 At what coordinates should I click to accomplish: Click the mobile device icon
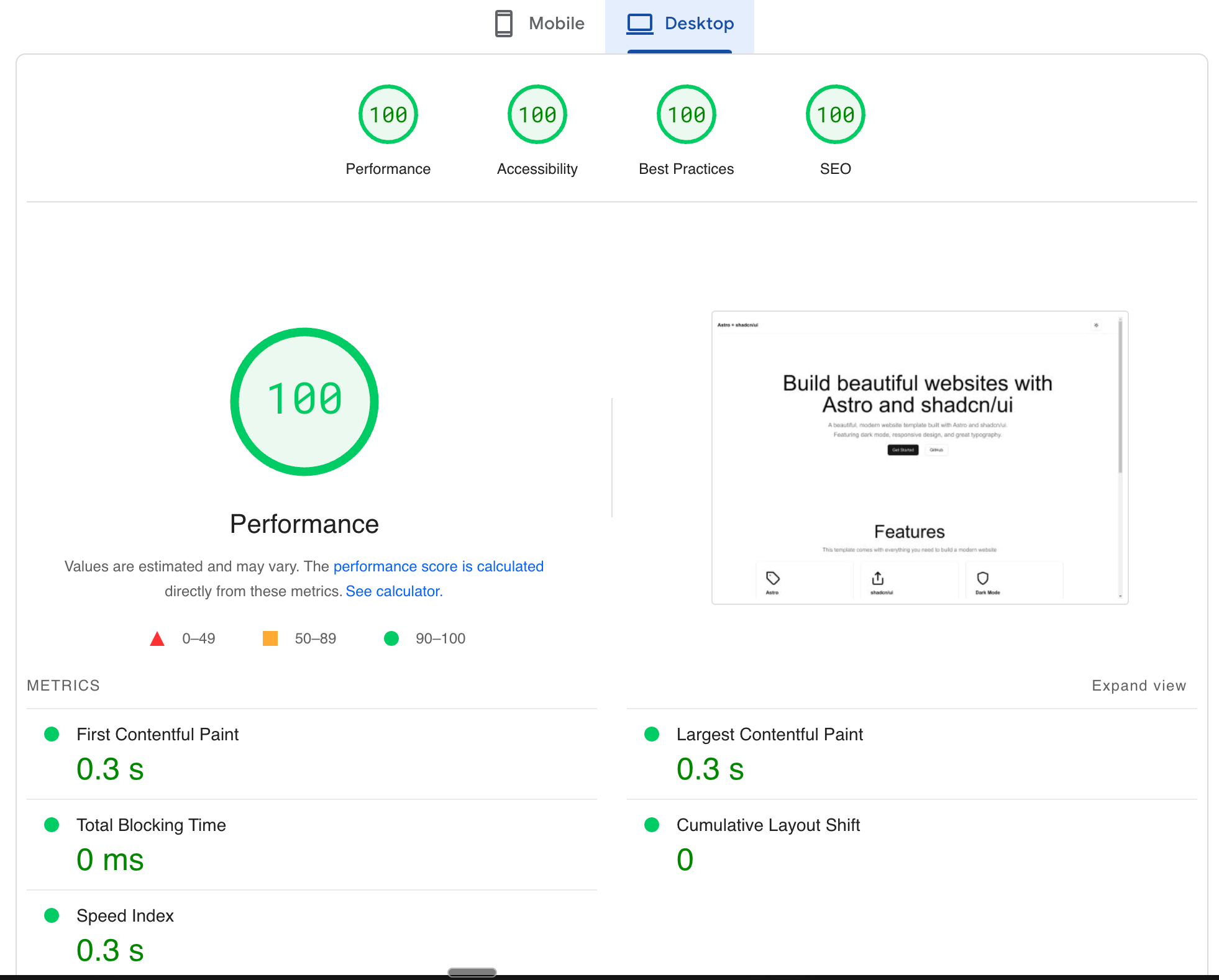pyautogui.click(x=504, y=23)
